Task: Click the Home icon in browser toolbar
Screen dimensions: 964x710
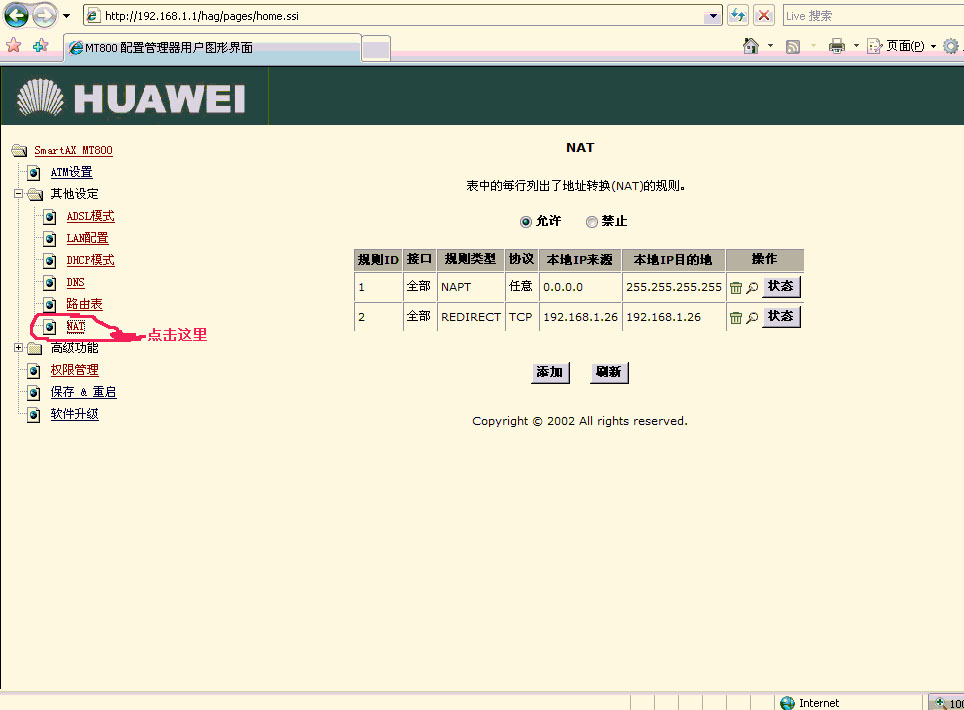Action: click(x=751, y=46)
